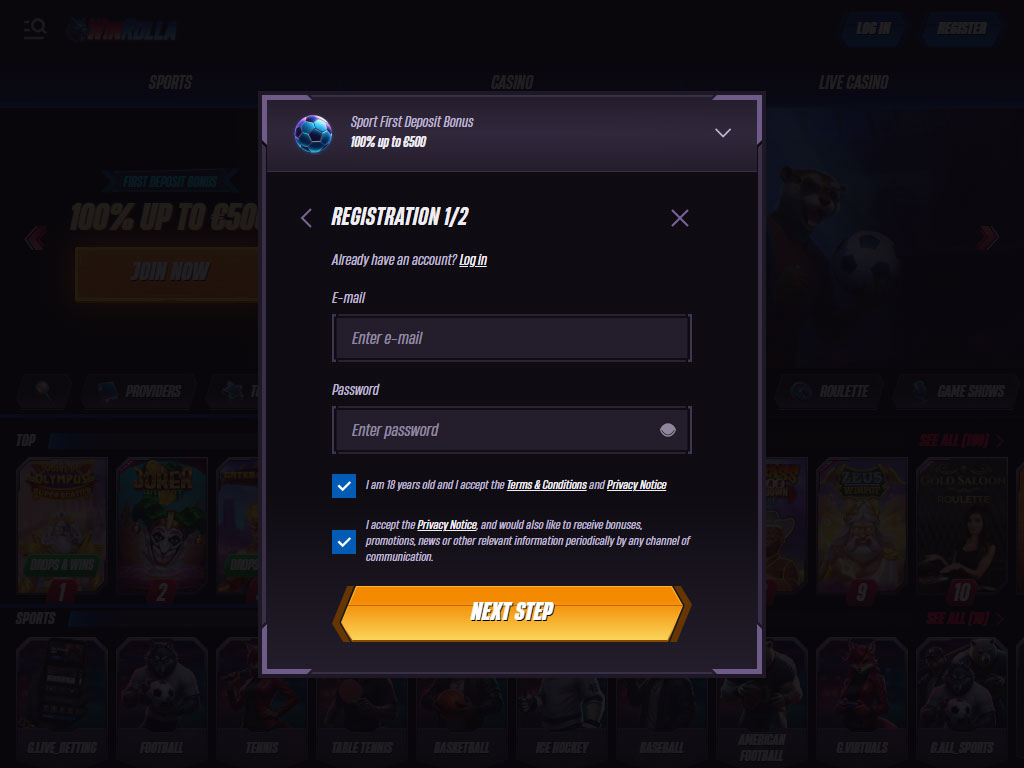Viewport: 1024px width, 768px height.
Task: Open the Live Casino tab
Action: pyautogui.click(x=854, y=82)
